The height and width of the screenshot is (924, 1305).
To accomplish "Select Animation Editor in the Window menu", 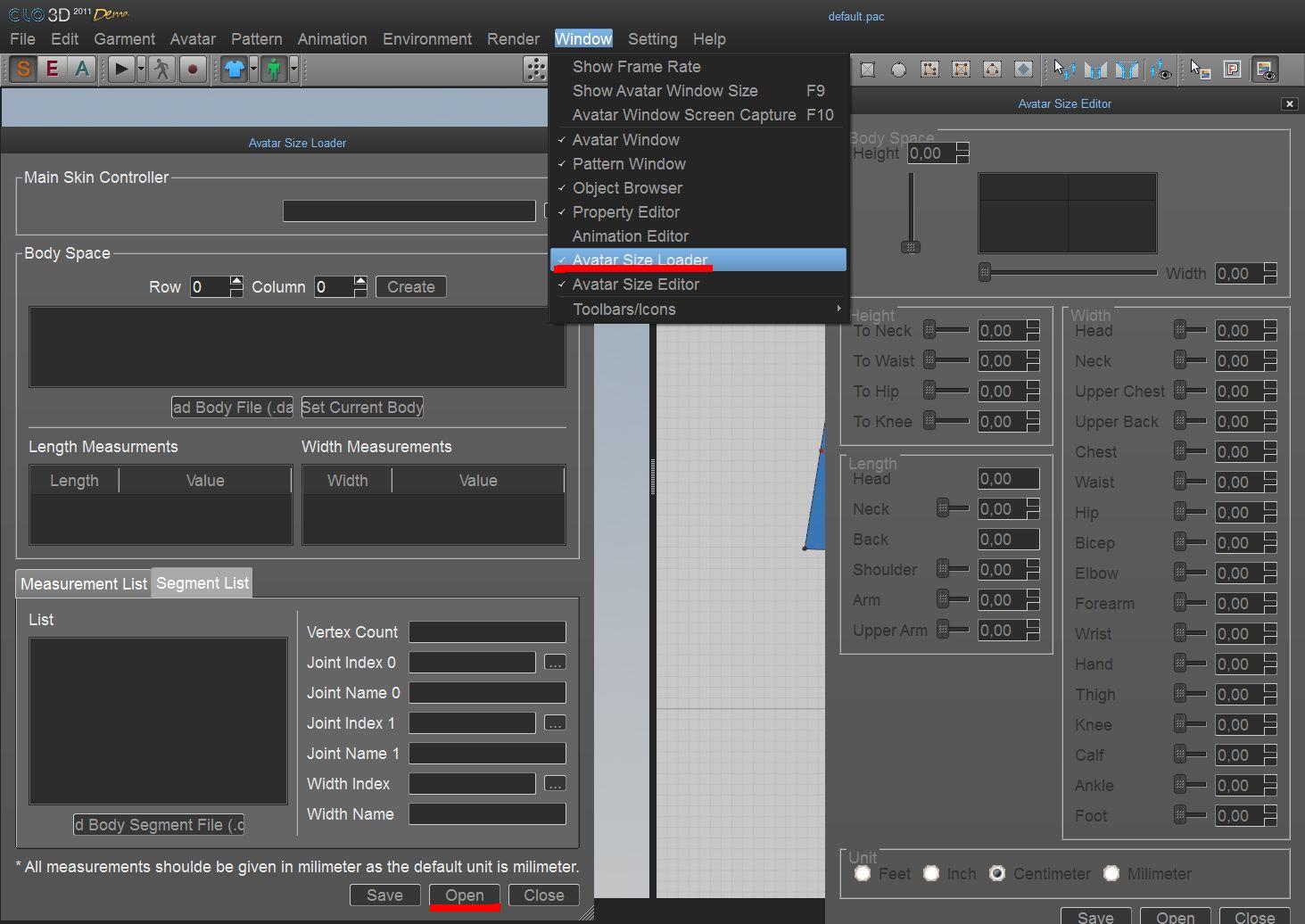I will (x=630, y=236).
